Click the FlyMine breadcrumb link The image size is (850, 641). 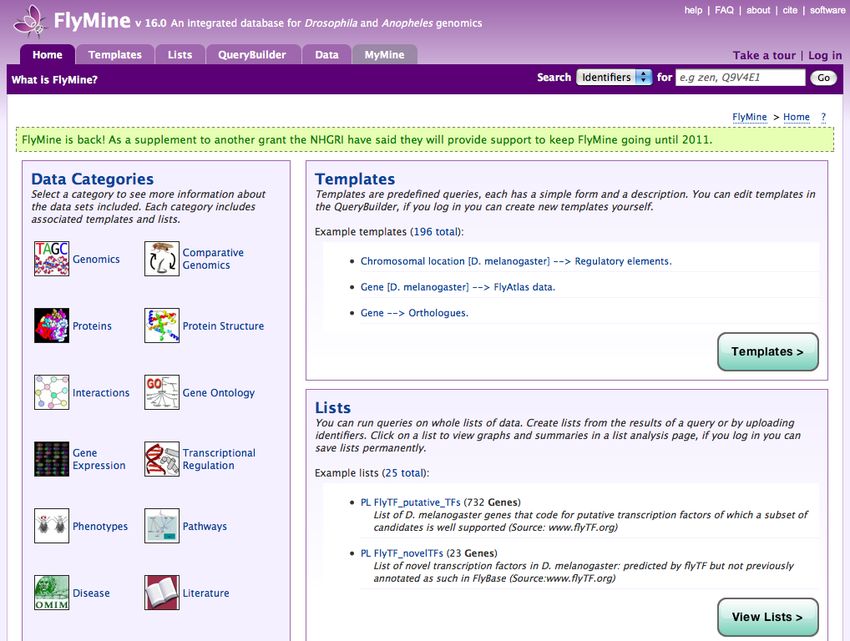749,117
